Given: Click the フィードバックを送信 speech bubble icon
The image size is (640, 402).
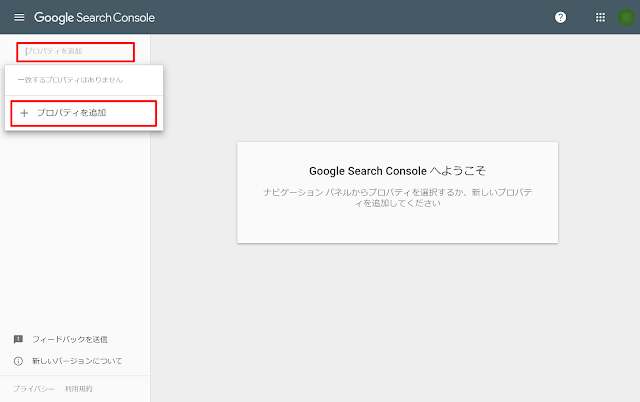Looking at the screenshot, I should (18, 339).
